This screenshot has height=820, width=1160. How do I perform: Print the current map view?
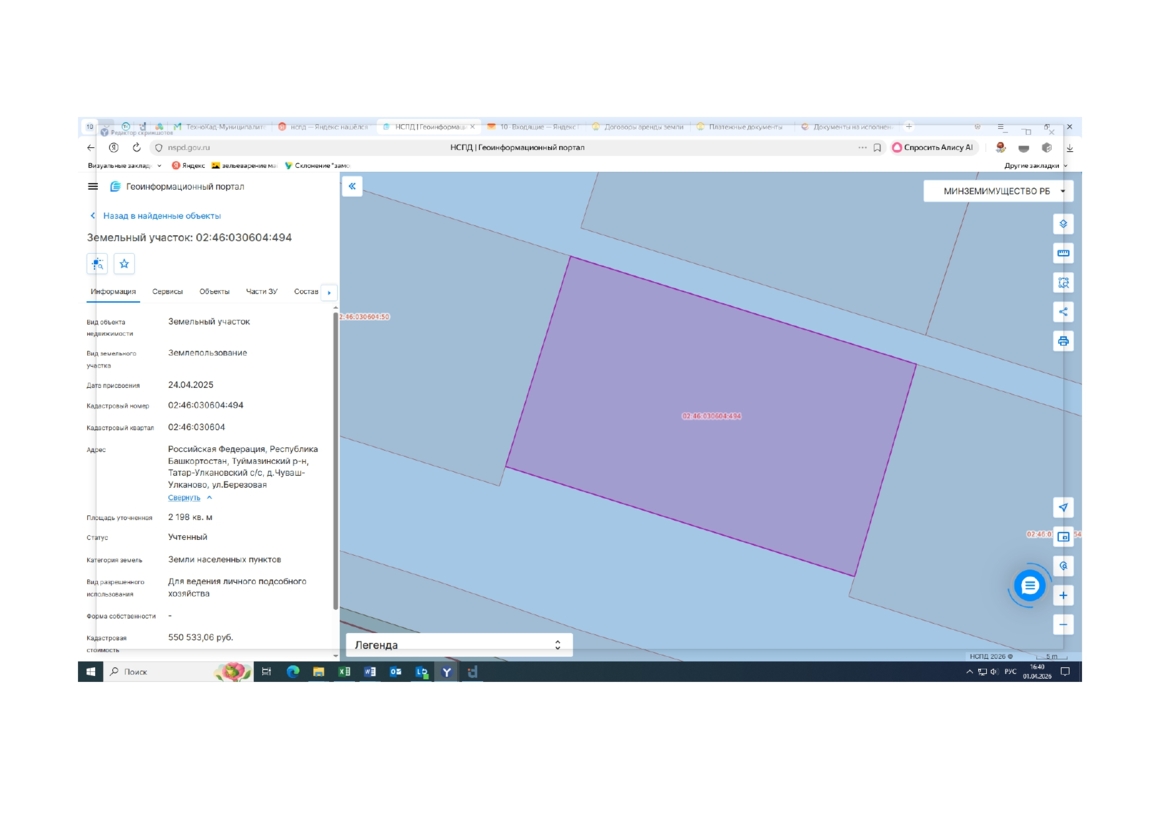point(1063,341)
